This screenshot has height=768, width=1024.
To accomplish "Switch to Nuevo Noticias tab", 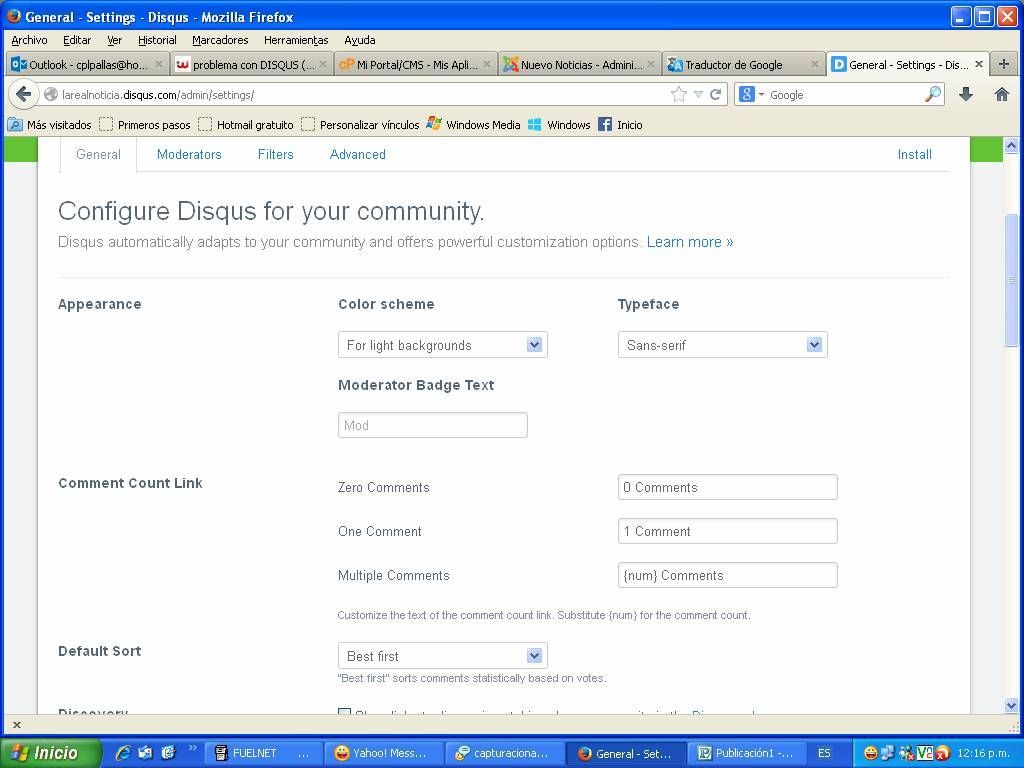I will pos(580,64).
